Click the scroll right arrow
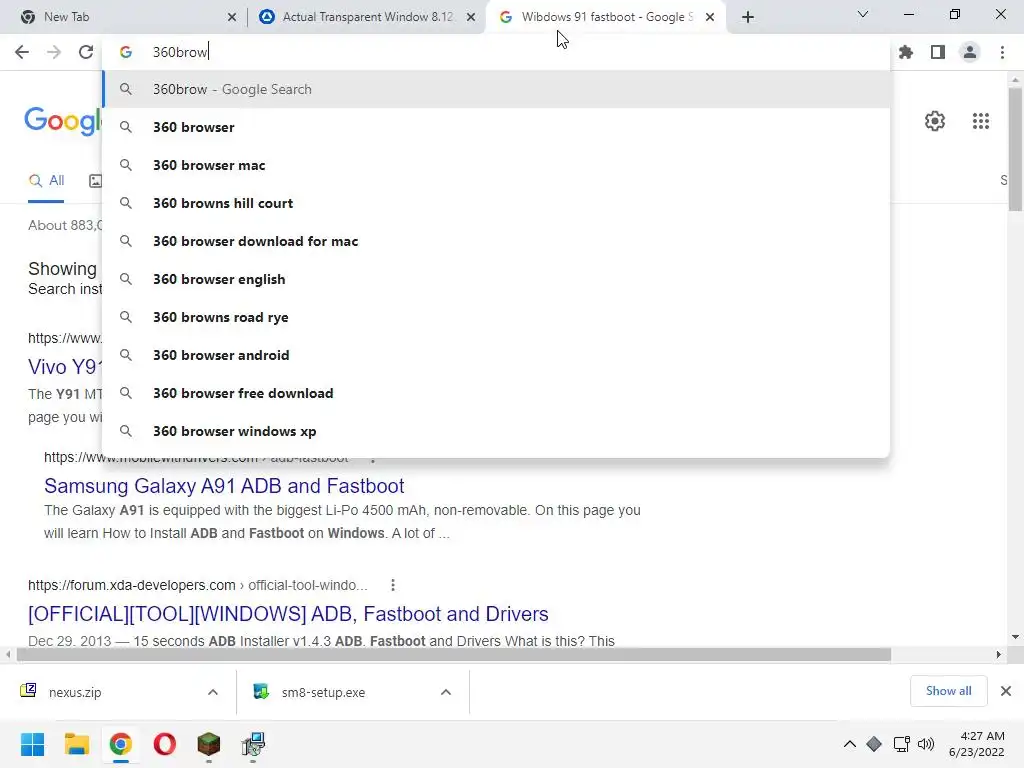Viewport: 1024px width, 768px height. [999, 654]
